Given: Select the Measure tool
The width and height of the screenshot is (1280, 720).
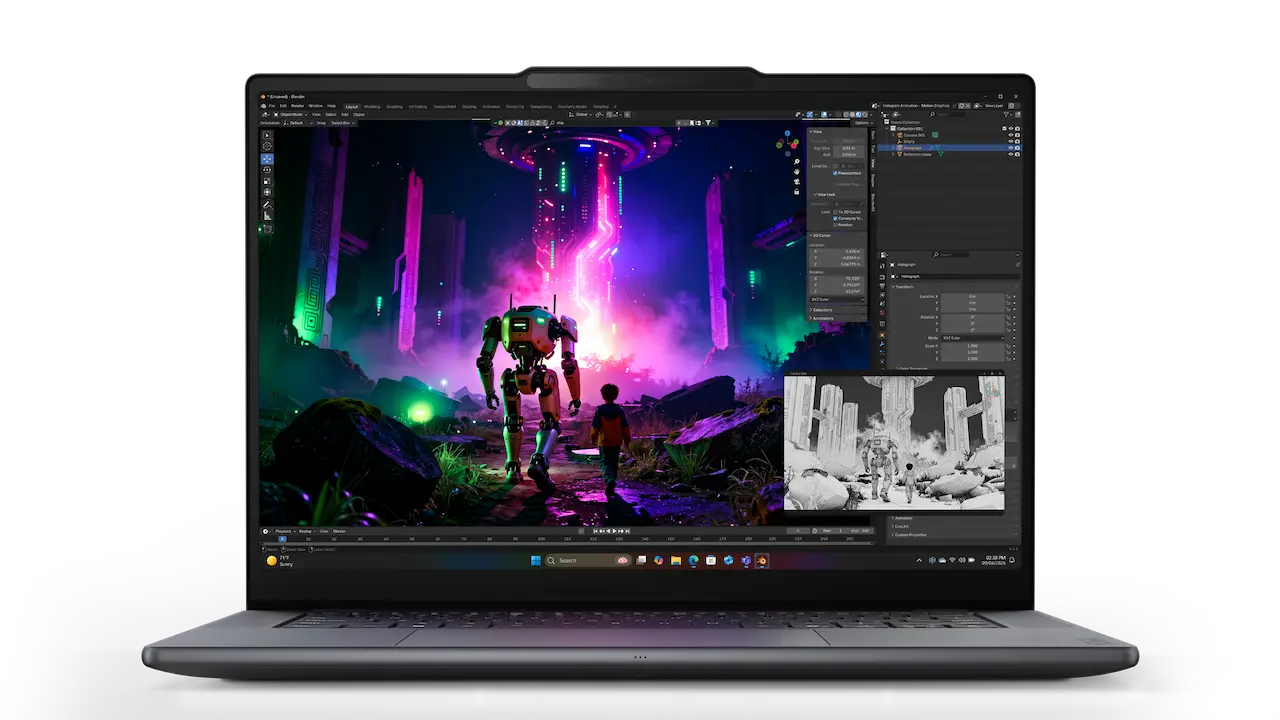Looking at the screenshot, I should pyautogui.click(x=267, y=216).
